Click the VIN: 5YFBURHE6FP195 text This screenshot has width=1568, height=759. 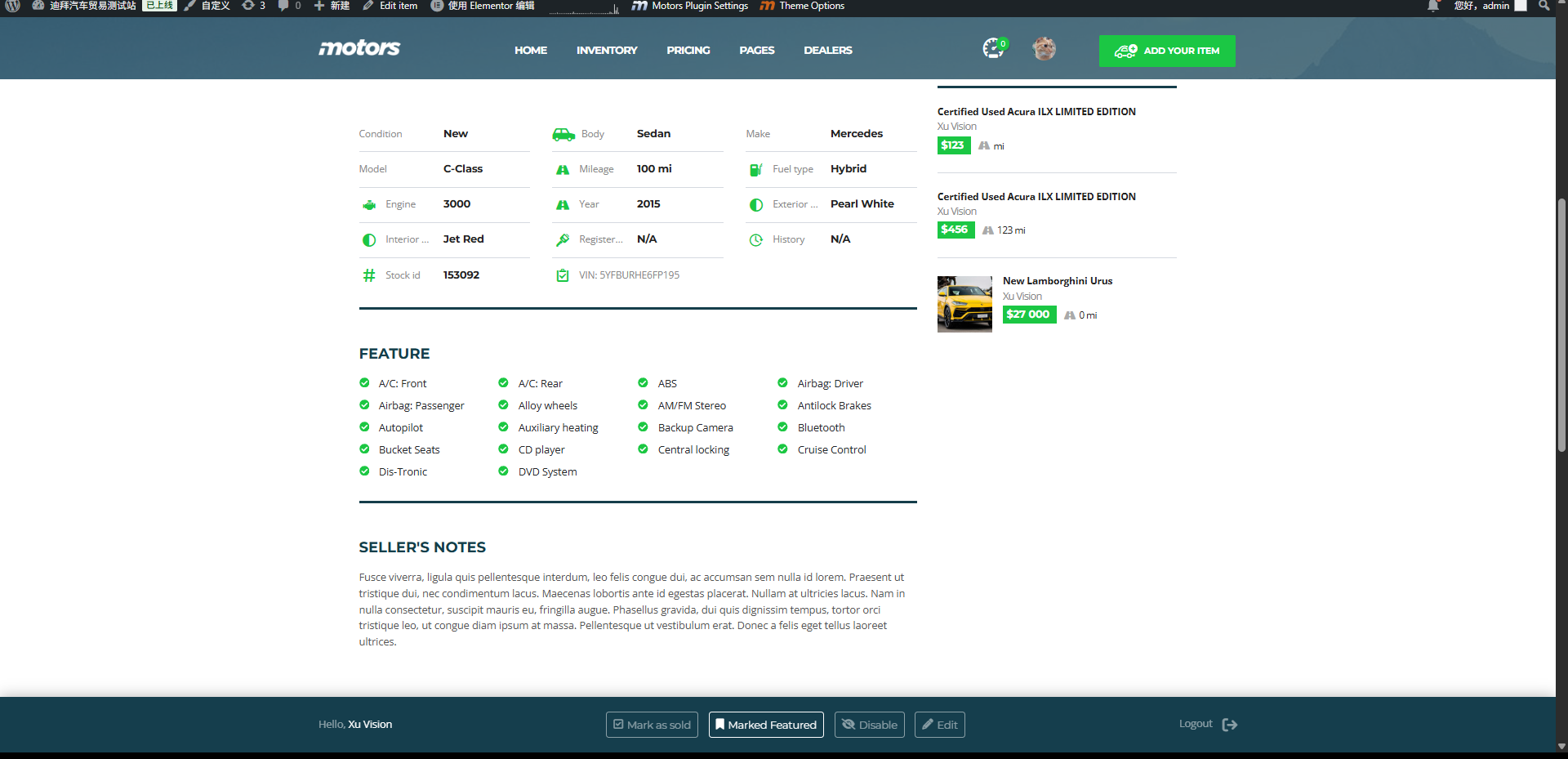630,275
